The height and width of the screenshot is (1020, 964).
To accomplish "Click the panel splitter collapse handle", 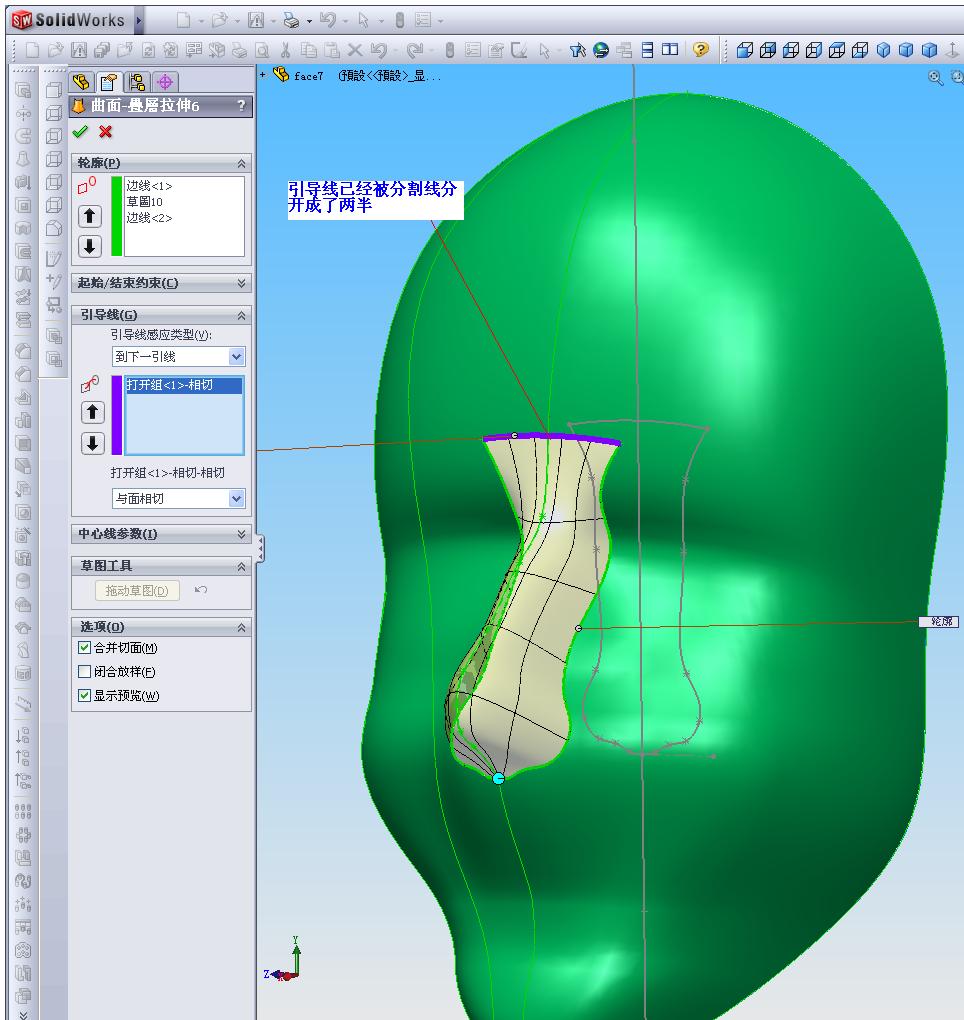I will pos(260,548).
